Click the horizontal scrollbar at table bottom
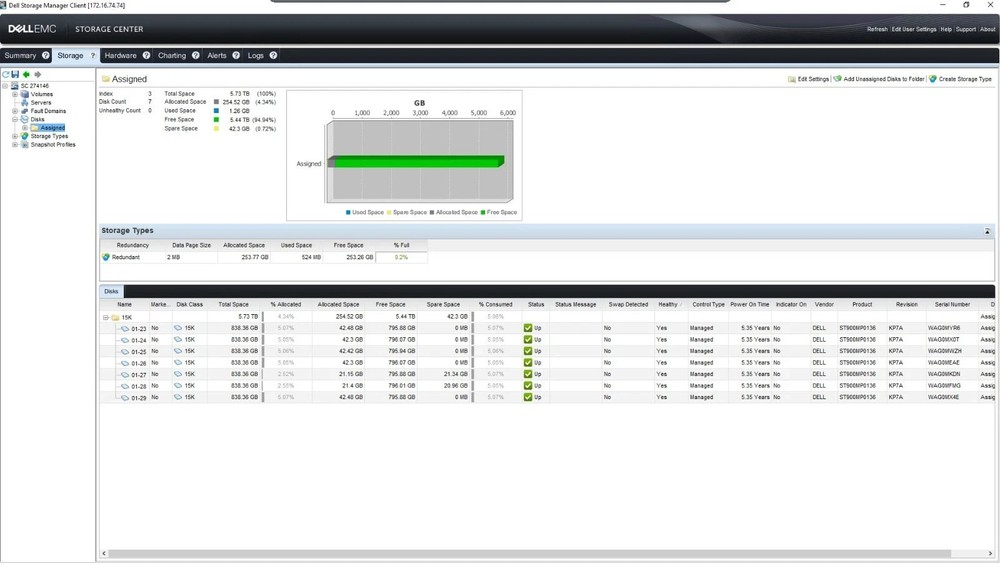 529,553
